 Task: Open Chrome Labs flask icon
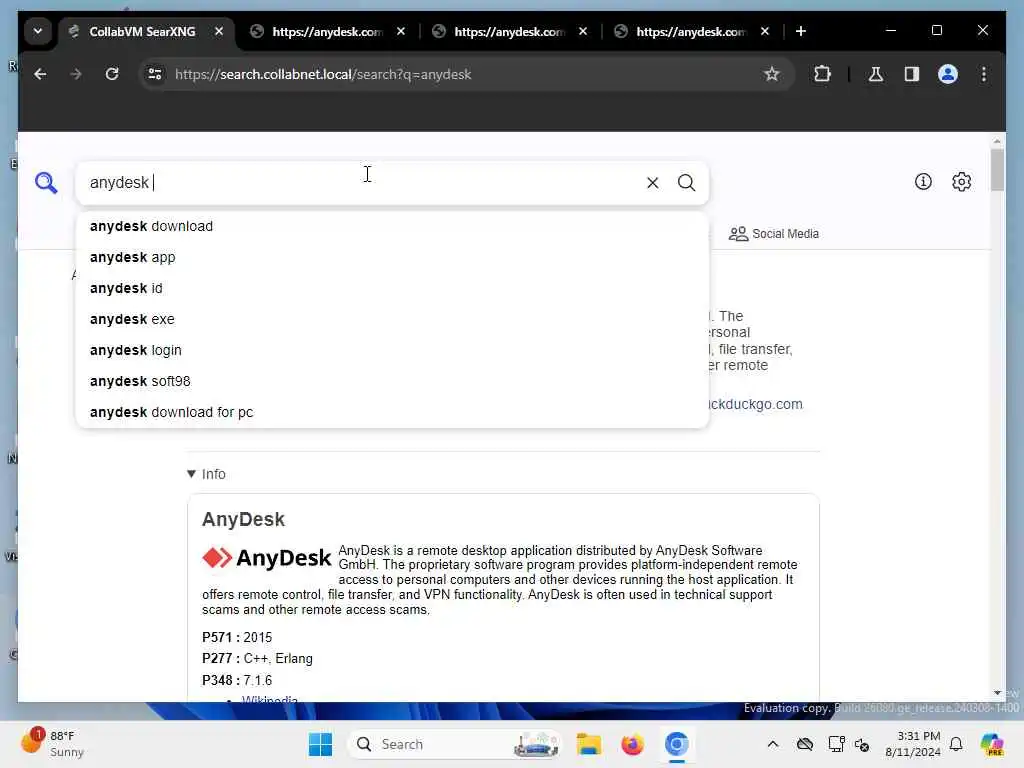[876, 74]
